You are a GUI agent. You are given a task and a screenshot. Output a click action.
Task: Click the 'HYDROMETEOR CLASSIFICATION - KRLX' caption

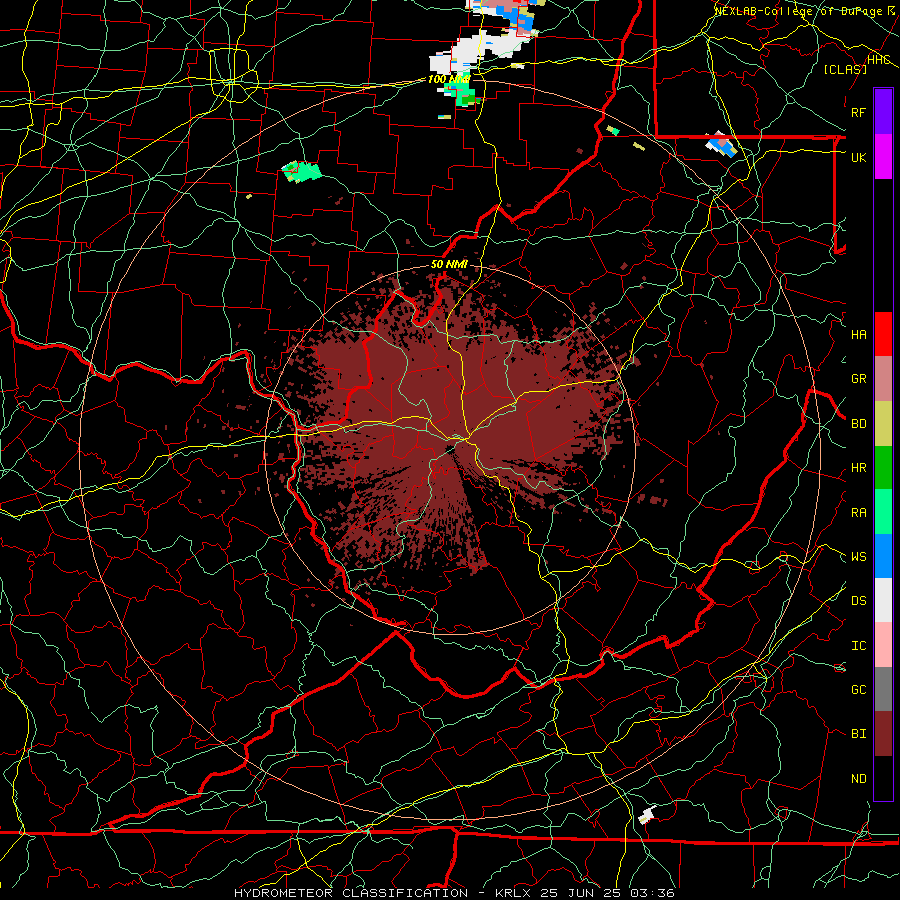382,893
